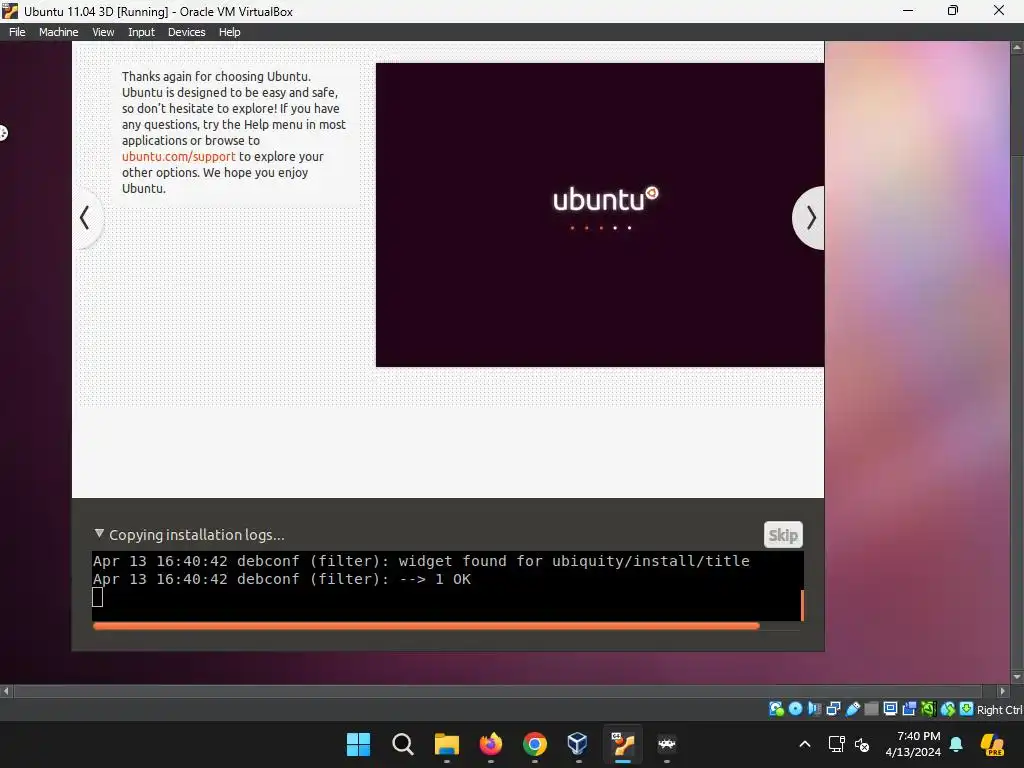Launch Firefox from the taskbar
This screenshot has width=1024, height=768.
pyautogui.click(x=490, y=744)
